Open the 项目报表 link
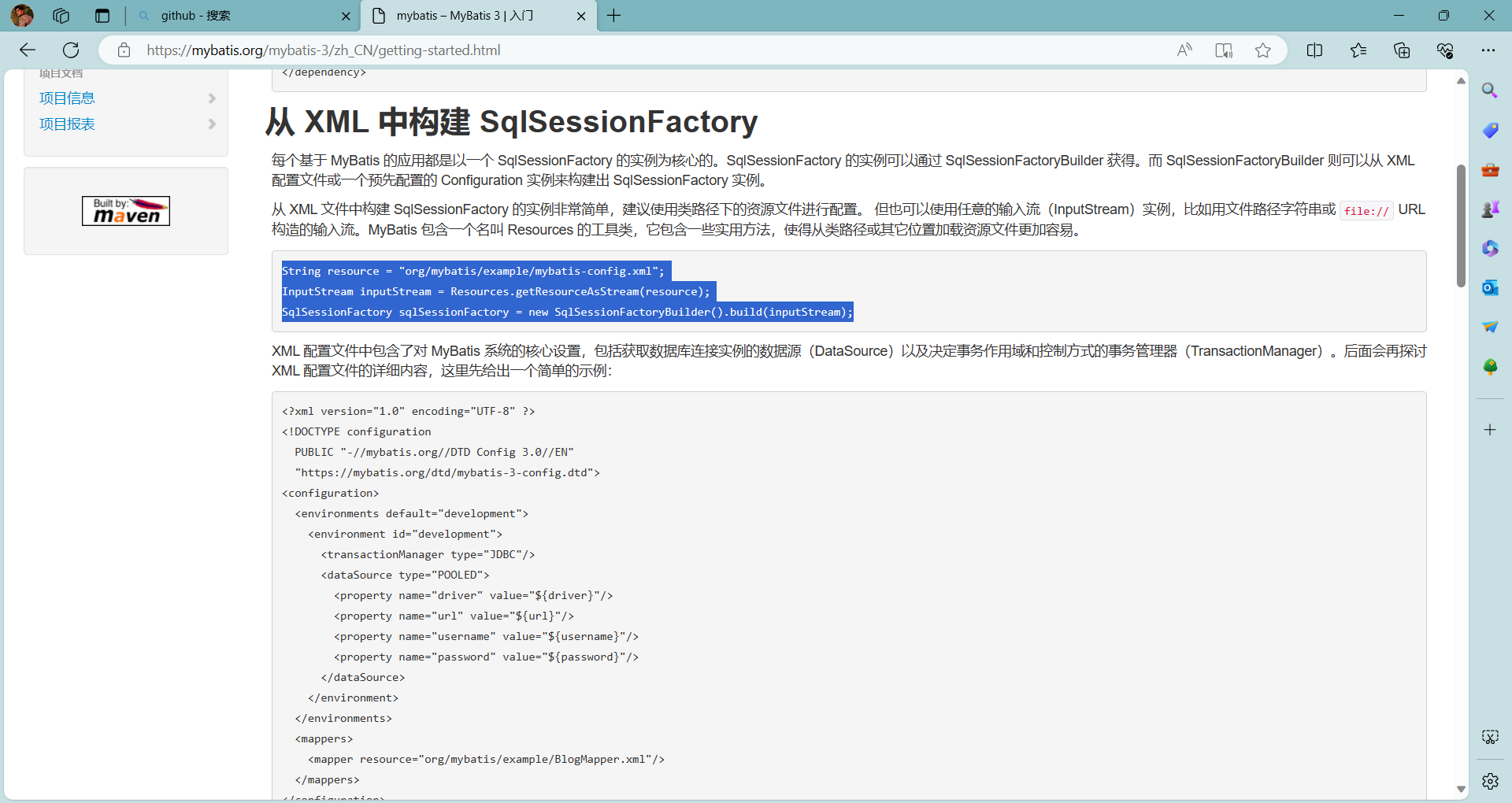Screen dimensions: 1512x803 point(67,124)
